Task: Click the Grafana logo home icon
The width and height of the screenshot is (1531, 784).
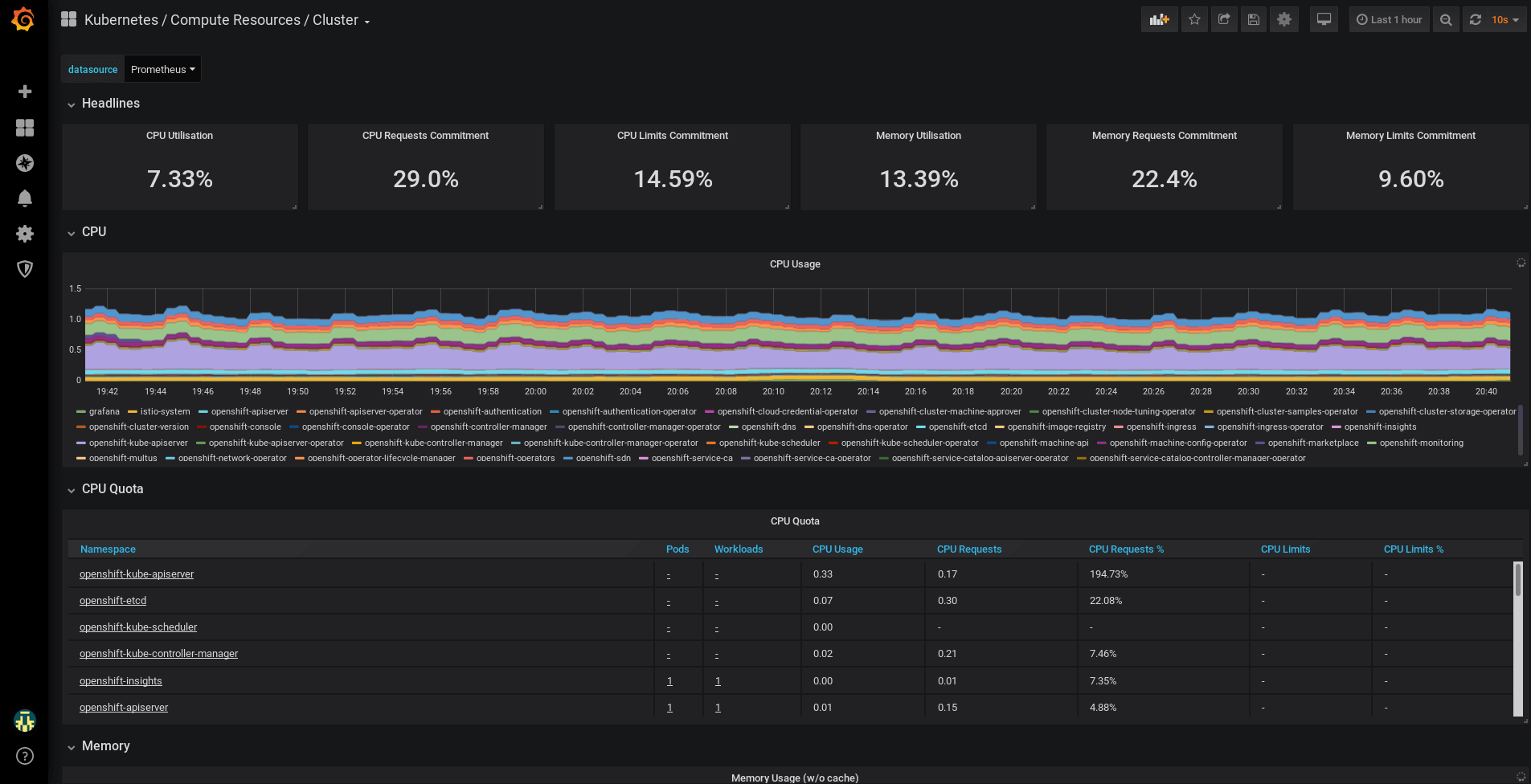Action: [x=23, y=19]
